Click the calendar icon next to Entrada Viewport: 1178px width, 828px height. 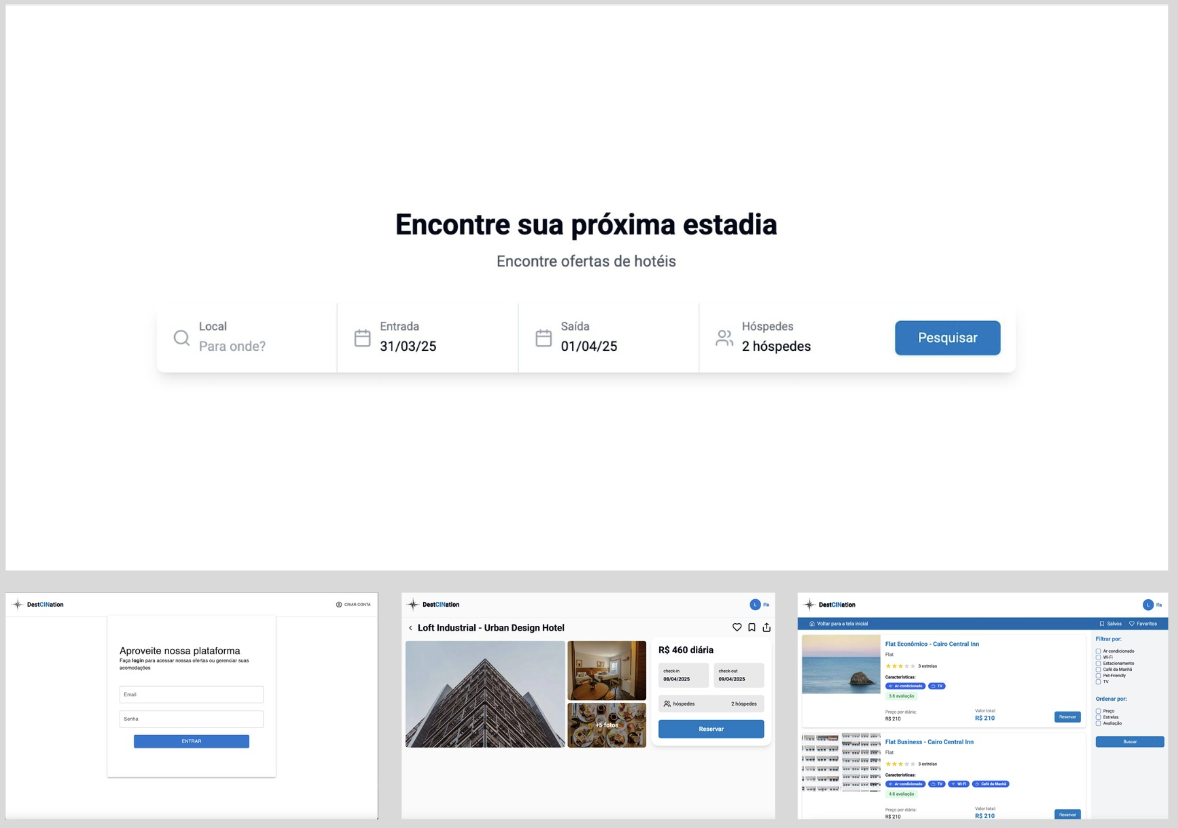click(x=362, y=337)
